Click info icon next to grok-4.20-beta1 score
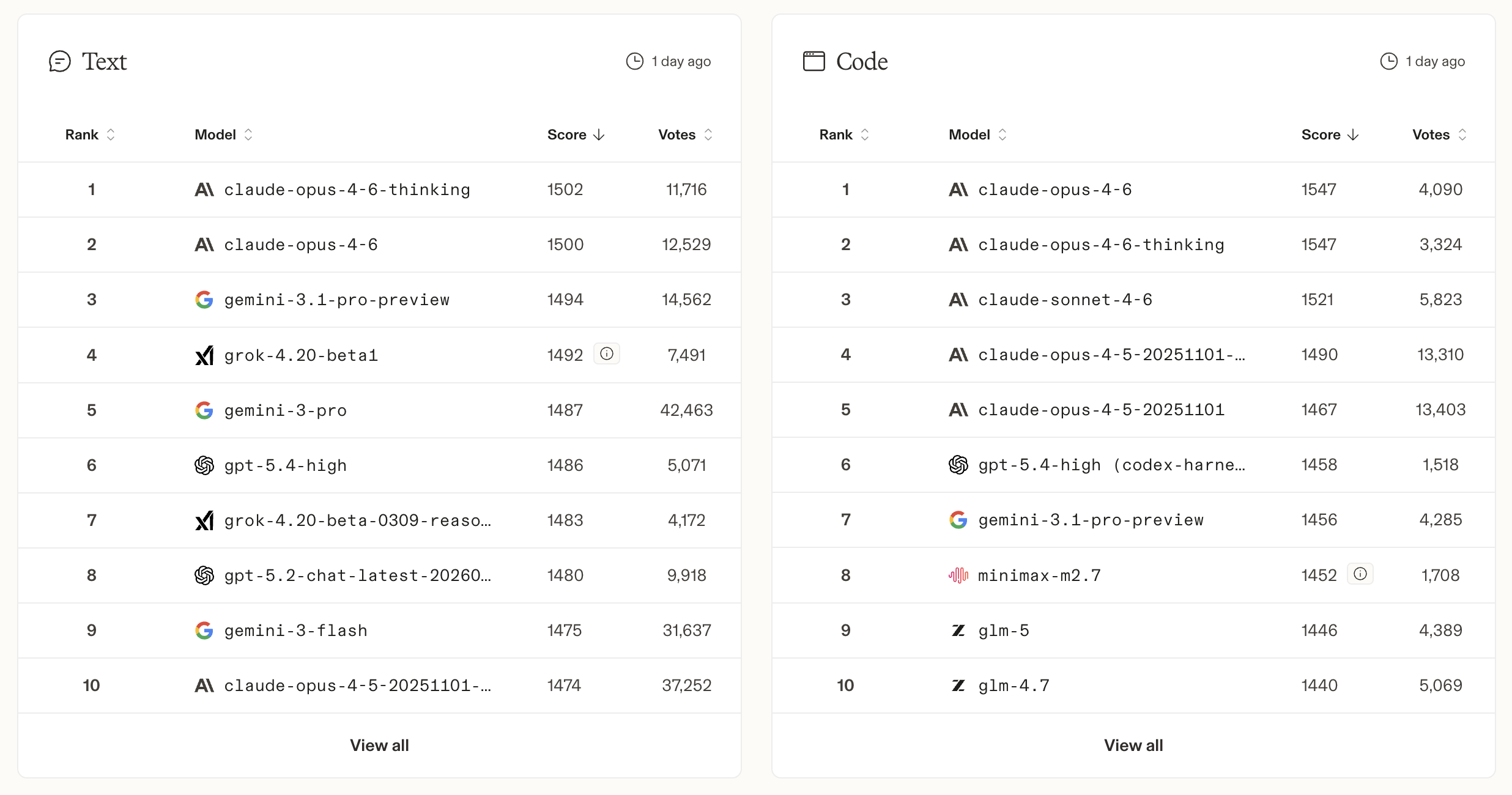The image size is (1512, 795). pyautogui.click(x=607, y=354)
